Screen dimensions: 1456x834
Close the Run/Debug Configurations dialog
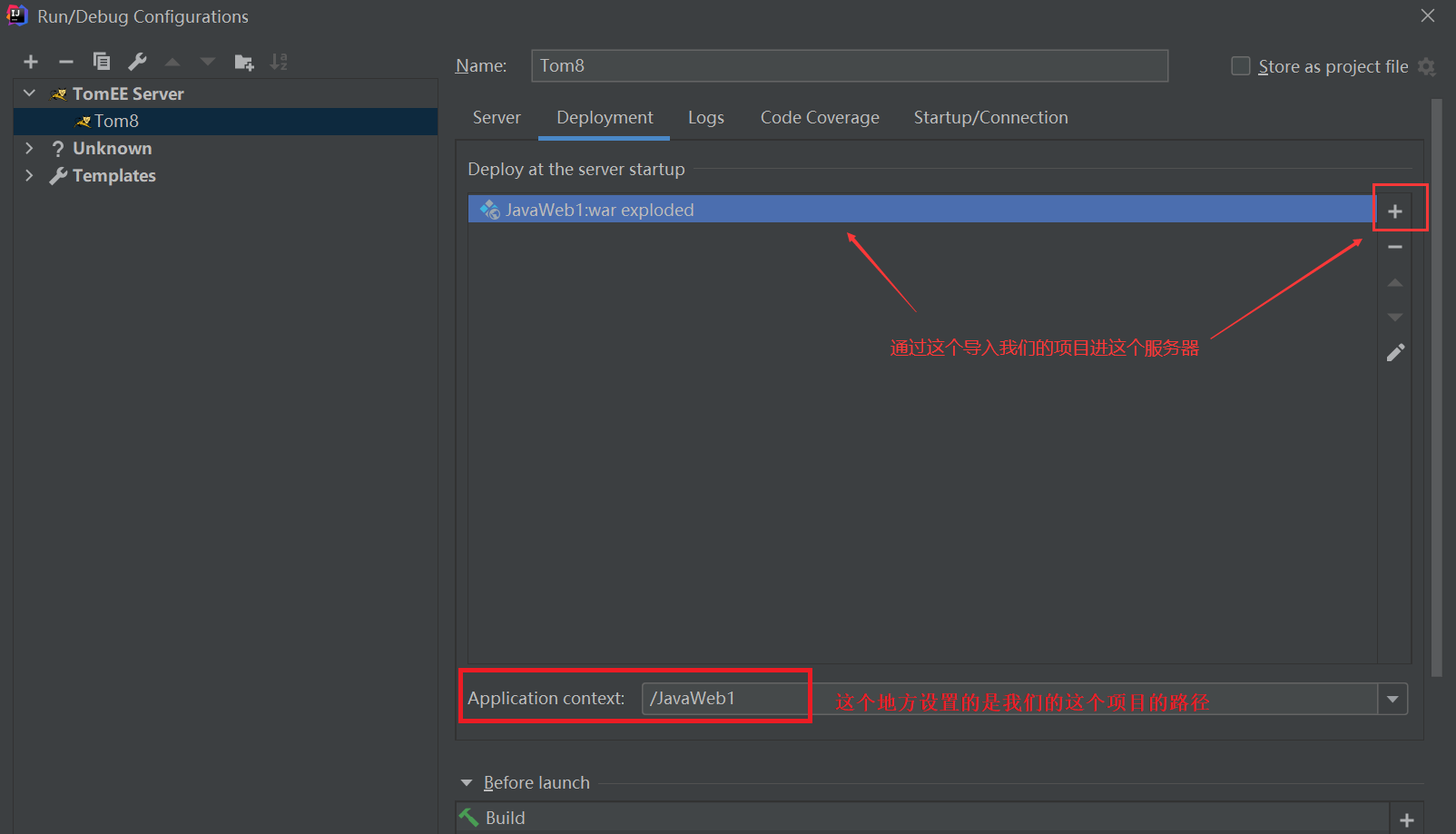[x=1428, y=15]
